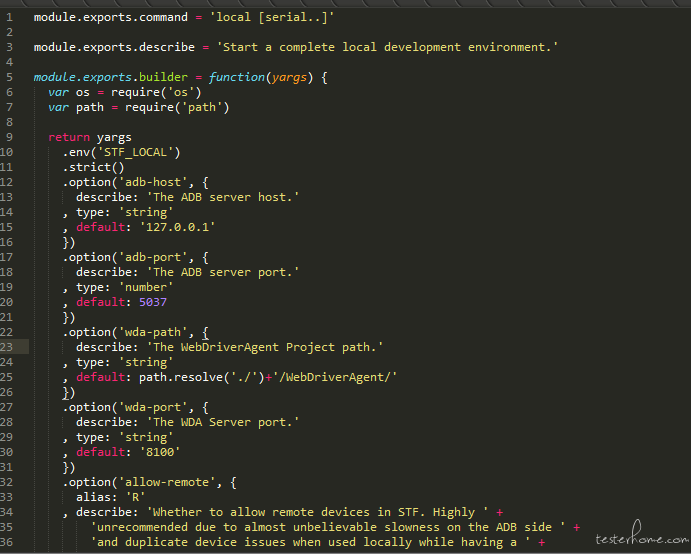Click the 'number' type string
691x554 pixels.
click(146, 287)
